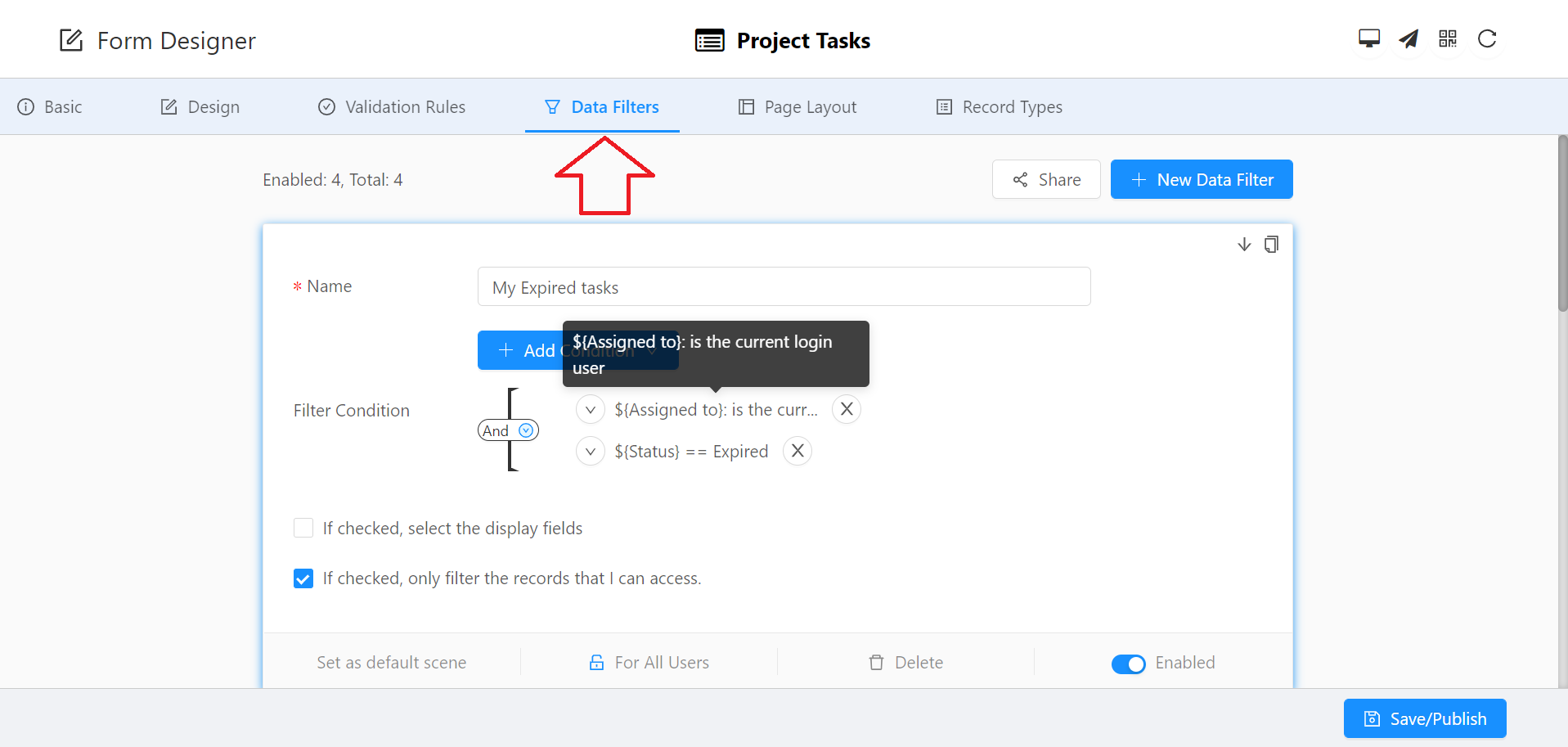Screen dimensions: 1568x747
Task: Open the Page Layout tab
Action: click(x=797, y=106)
